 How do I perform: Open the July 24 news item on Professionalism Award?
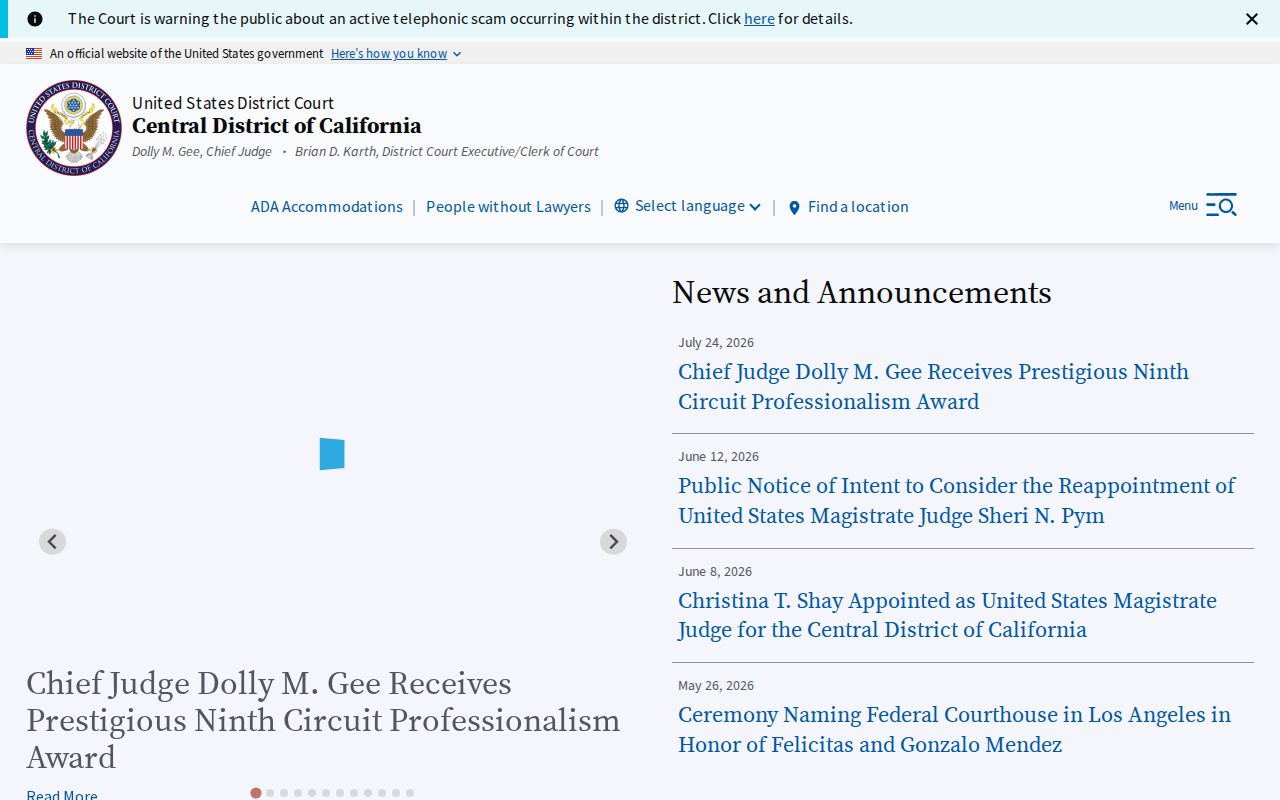point(933,386)
